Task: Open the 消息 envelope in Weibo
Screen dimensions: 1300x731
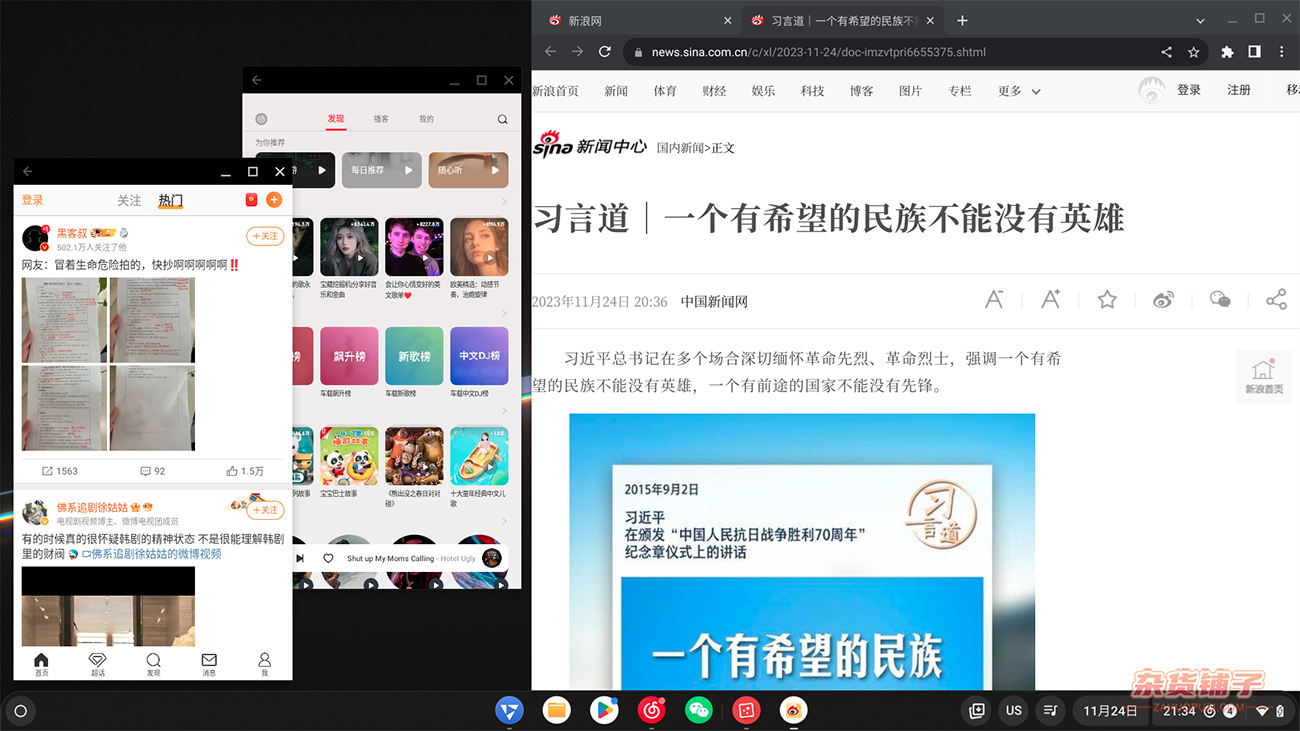Action: pyautogui.click(x=209, y=664)
